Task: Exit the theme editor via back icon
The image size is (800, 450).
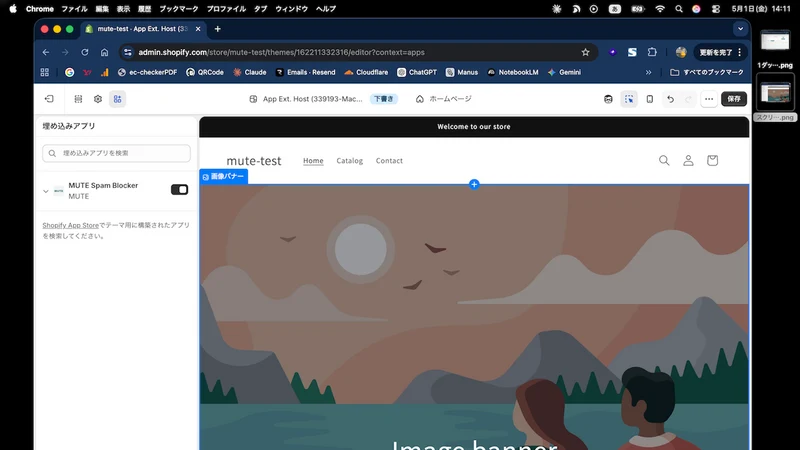Action: 49,99
